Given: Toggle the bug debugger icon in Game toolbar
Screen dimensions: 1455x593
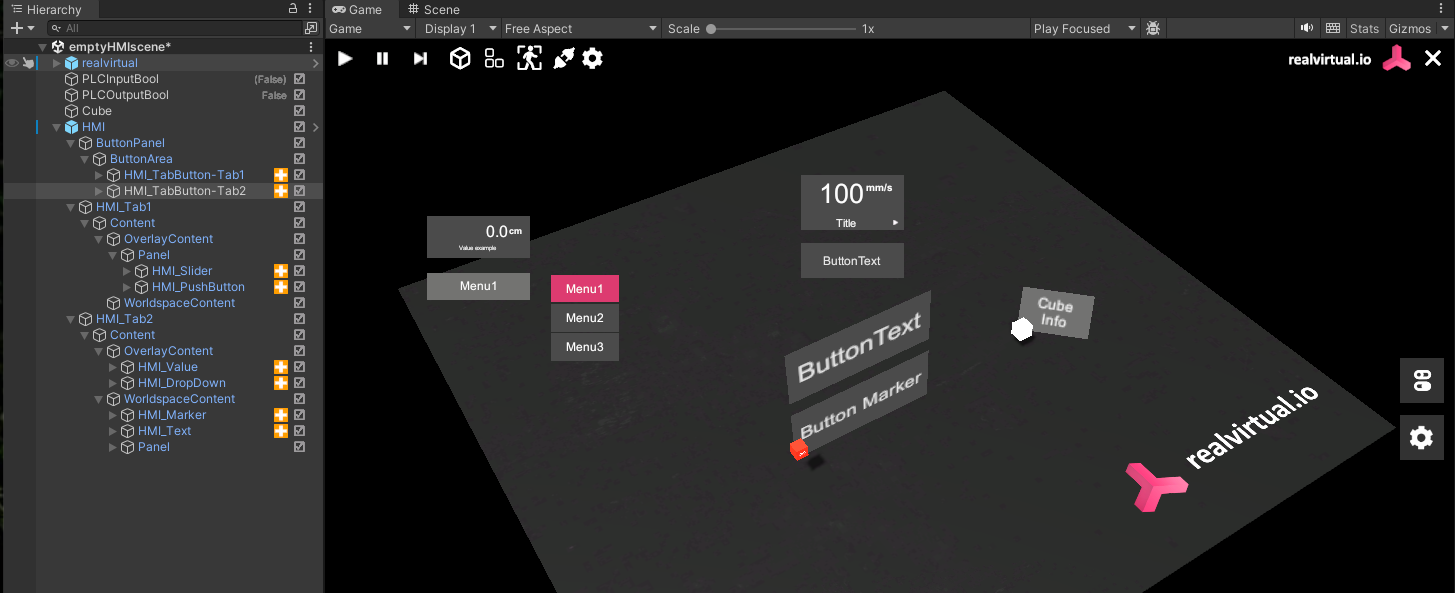Looking at the screenshot, I should point(1153,29).
